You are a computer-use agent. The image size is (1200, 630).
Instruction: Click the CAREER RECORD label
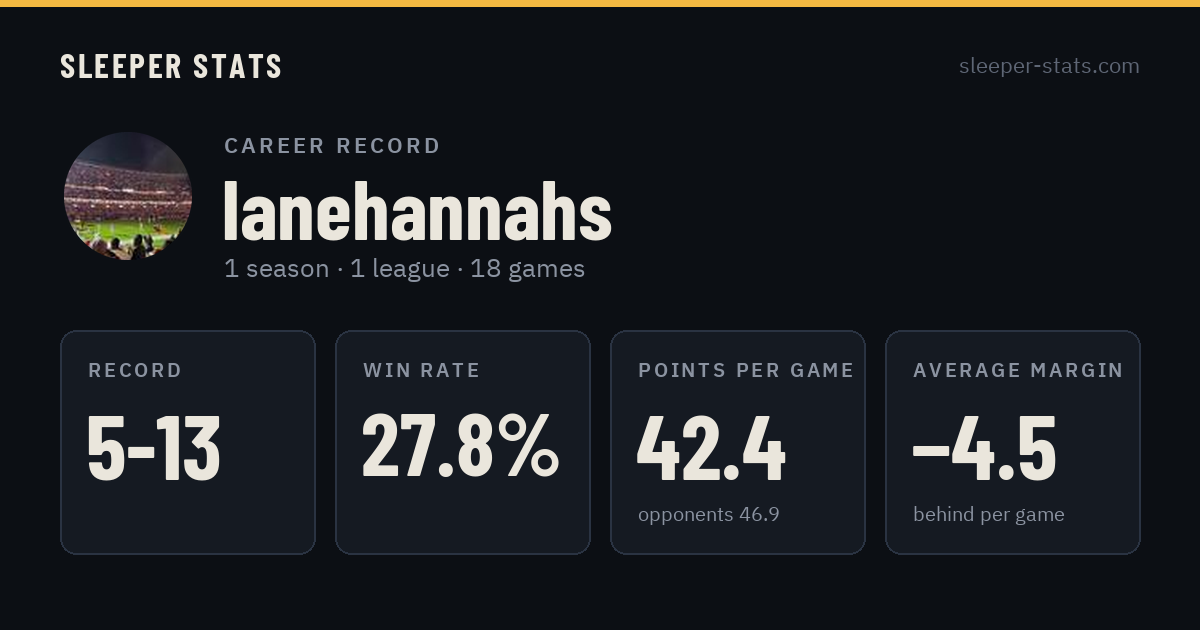point(332,146)
